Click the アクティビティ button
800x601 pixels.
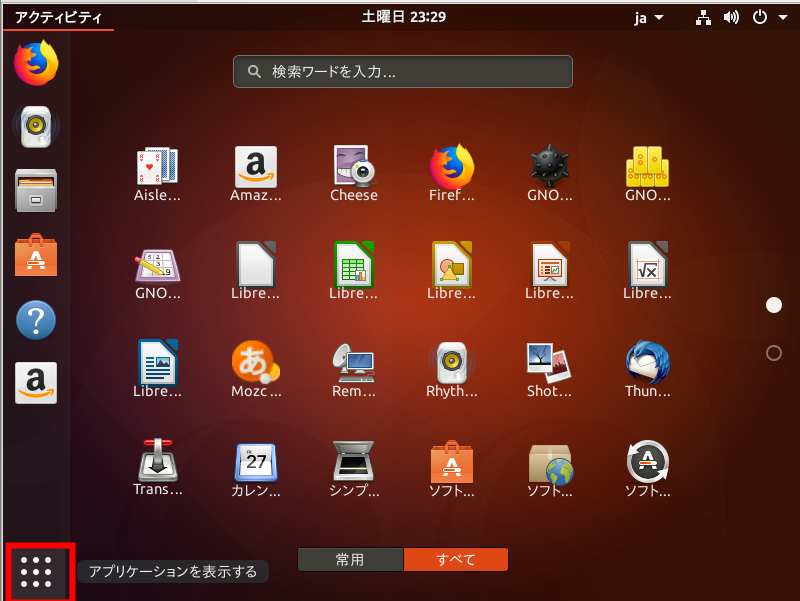[57, 17]
